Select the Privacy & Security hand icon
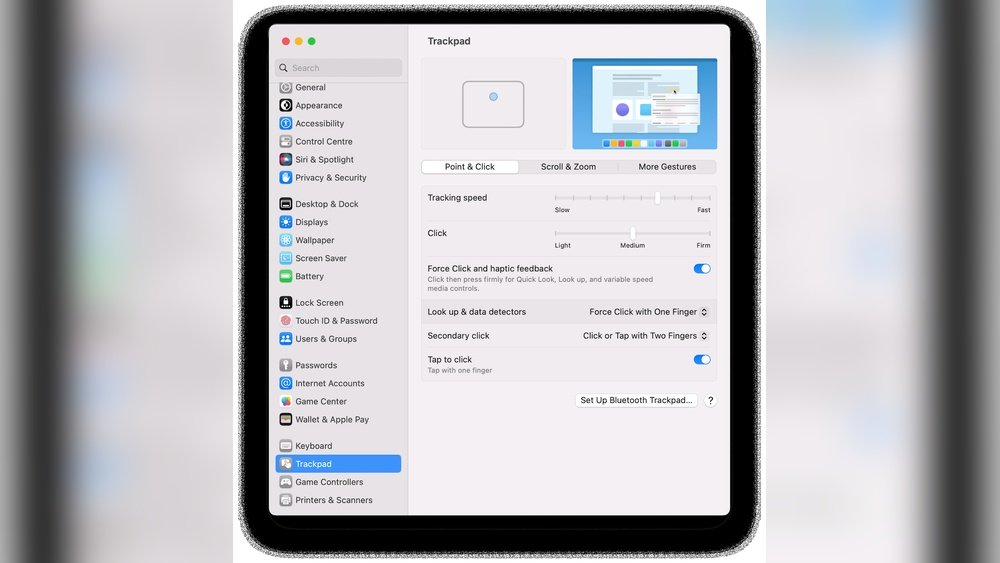 [286, 178]
